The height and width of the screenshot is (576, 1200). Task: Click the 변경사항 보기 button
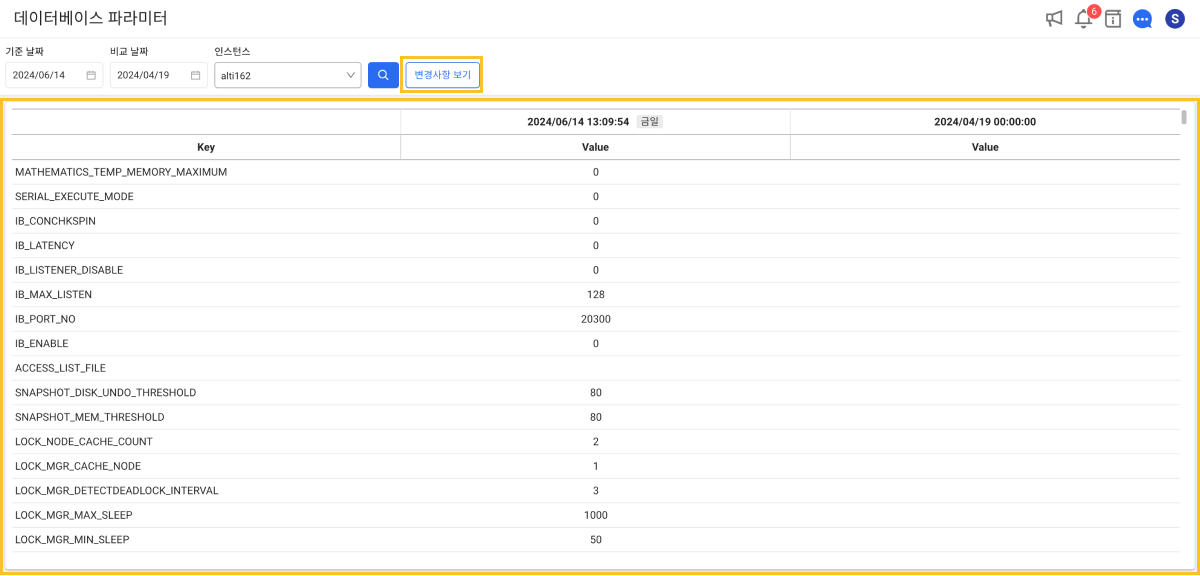coord(442,75)
